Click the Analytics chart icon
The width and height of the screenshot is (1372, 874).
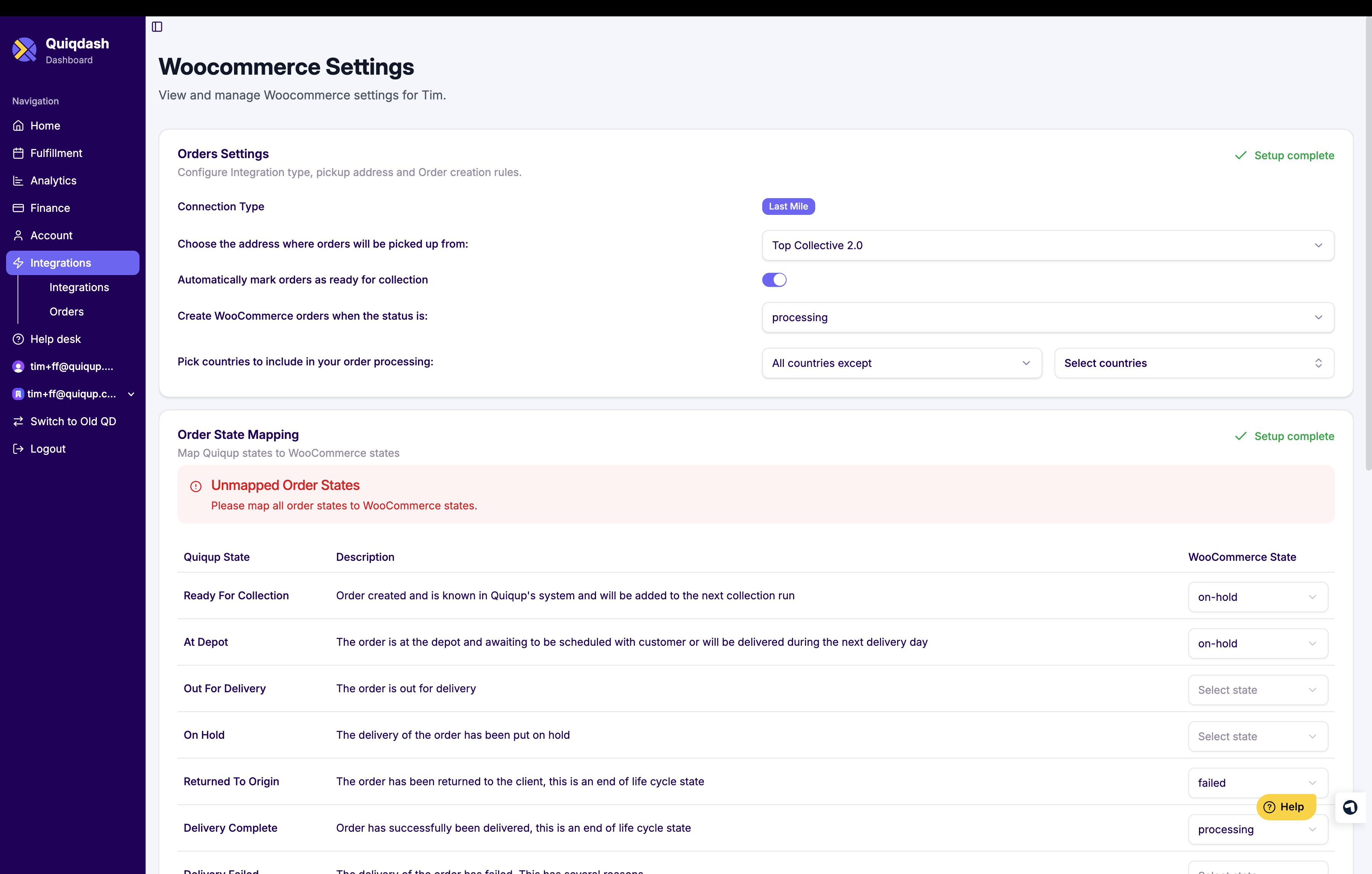point(18,181)
